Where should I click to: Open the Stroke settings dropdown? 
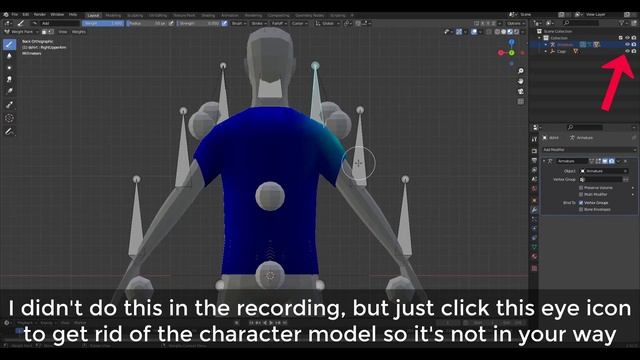point(259,23)
